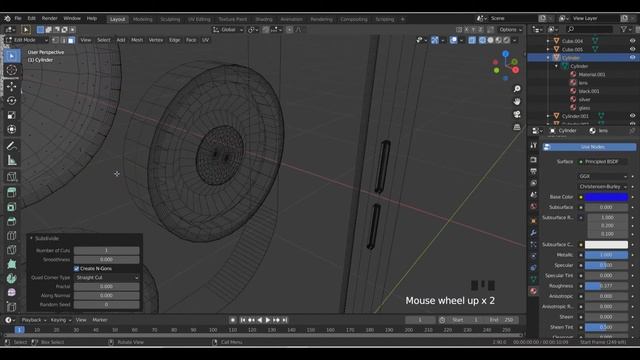Switch to the Modeling workspace tab

tap(142, 19)
